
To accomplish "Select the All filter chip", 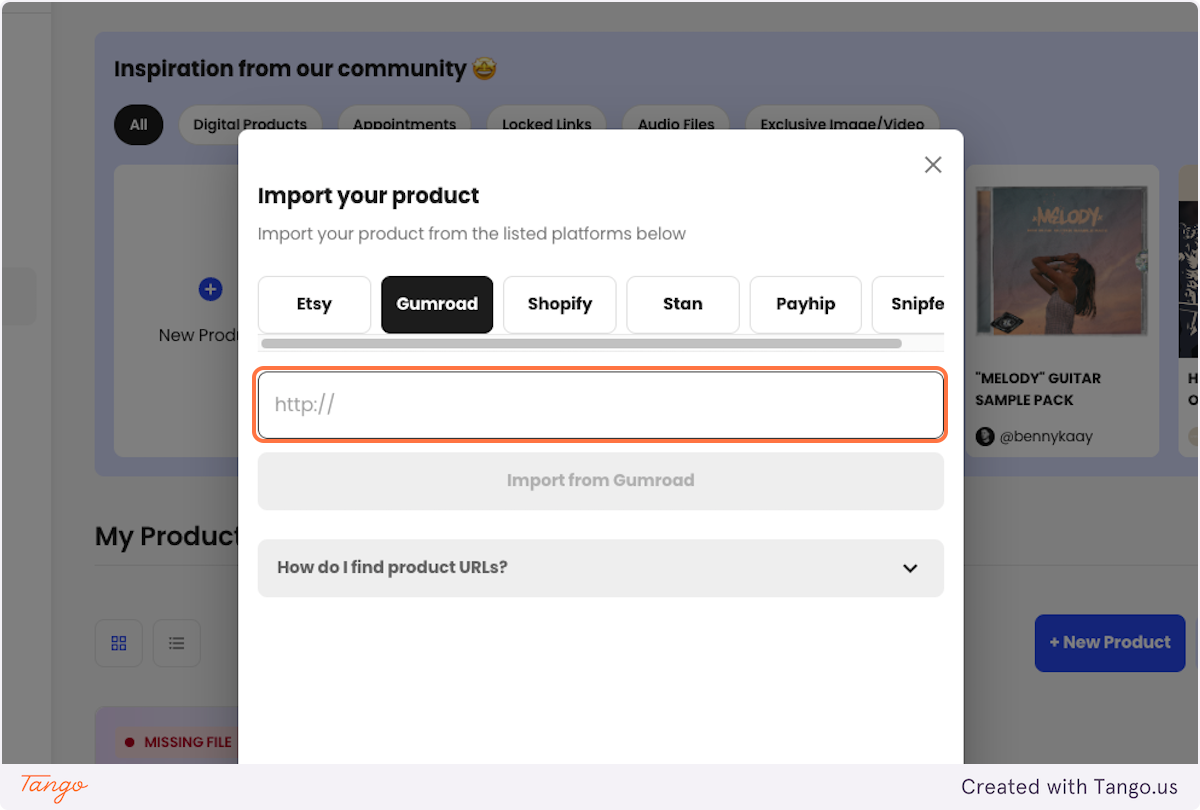I will 138,125.
